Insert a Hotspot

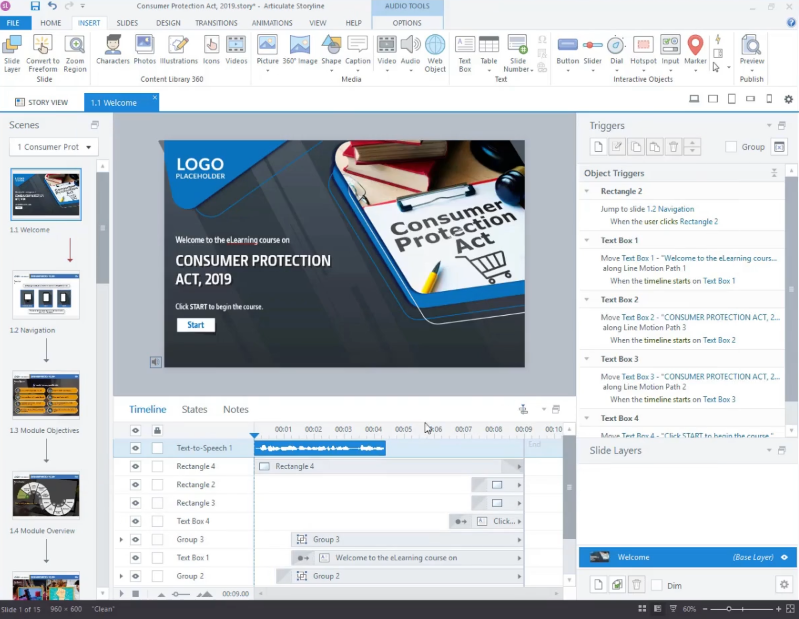point(643,53)
